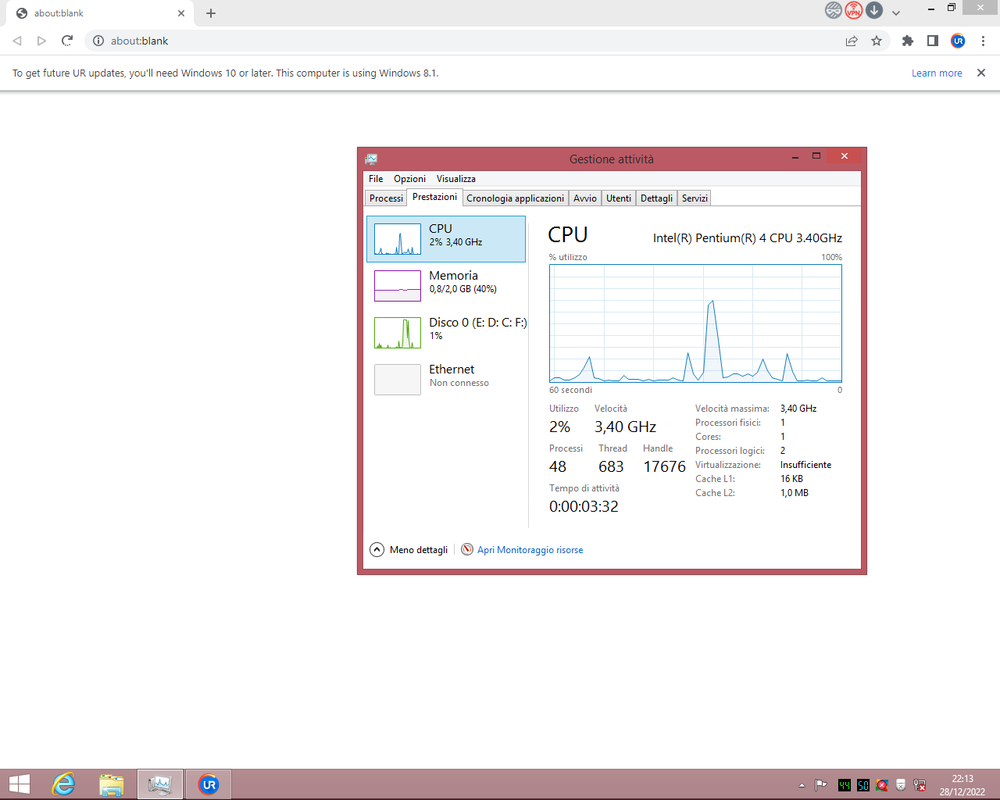
Task: Click the browser forward arrow
Action: pyautogui.click(x=41, y=41)
